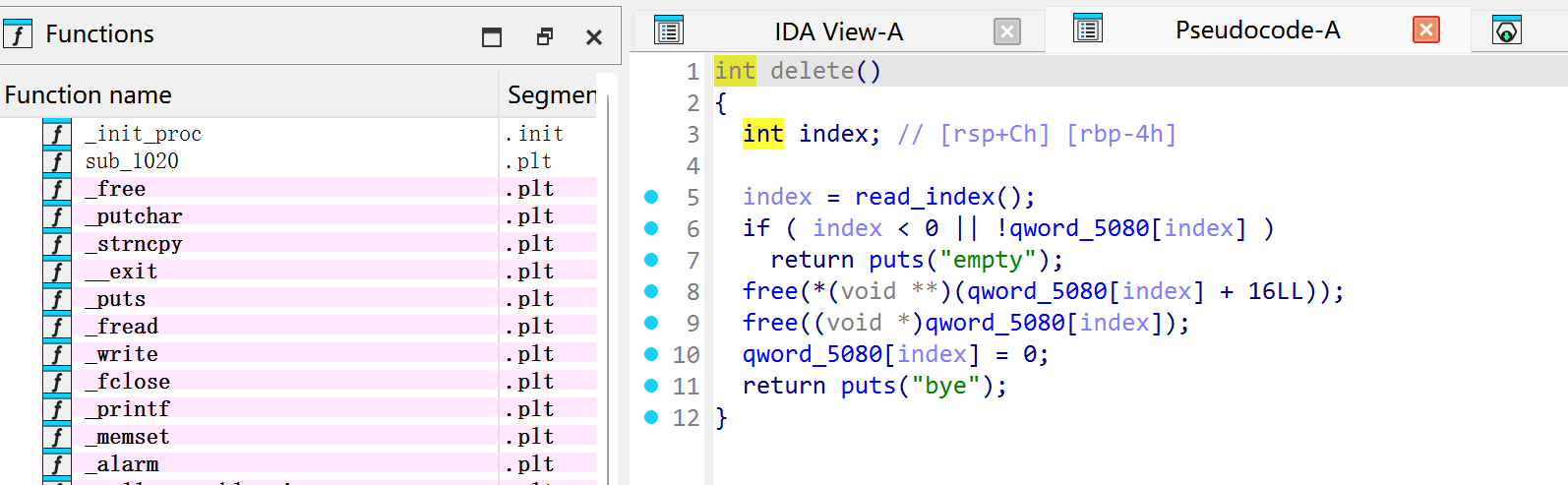Toggle breakpoint dot on line 9
This screenshot has height=485, width=1568.
coord(651,323)
